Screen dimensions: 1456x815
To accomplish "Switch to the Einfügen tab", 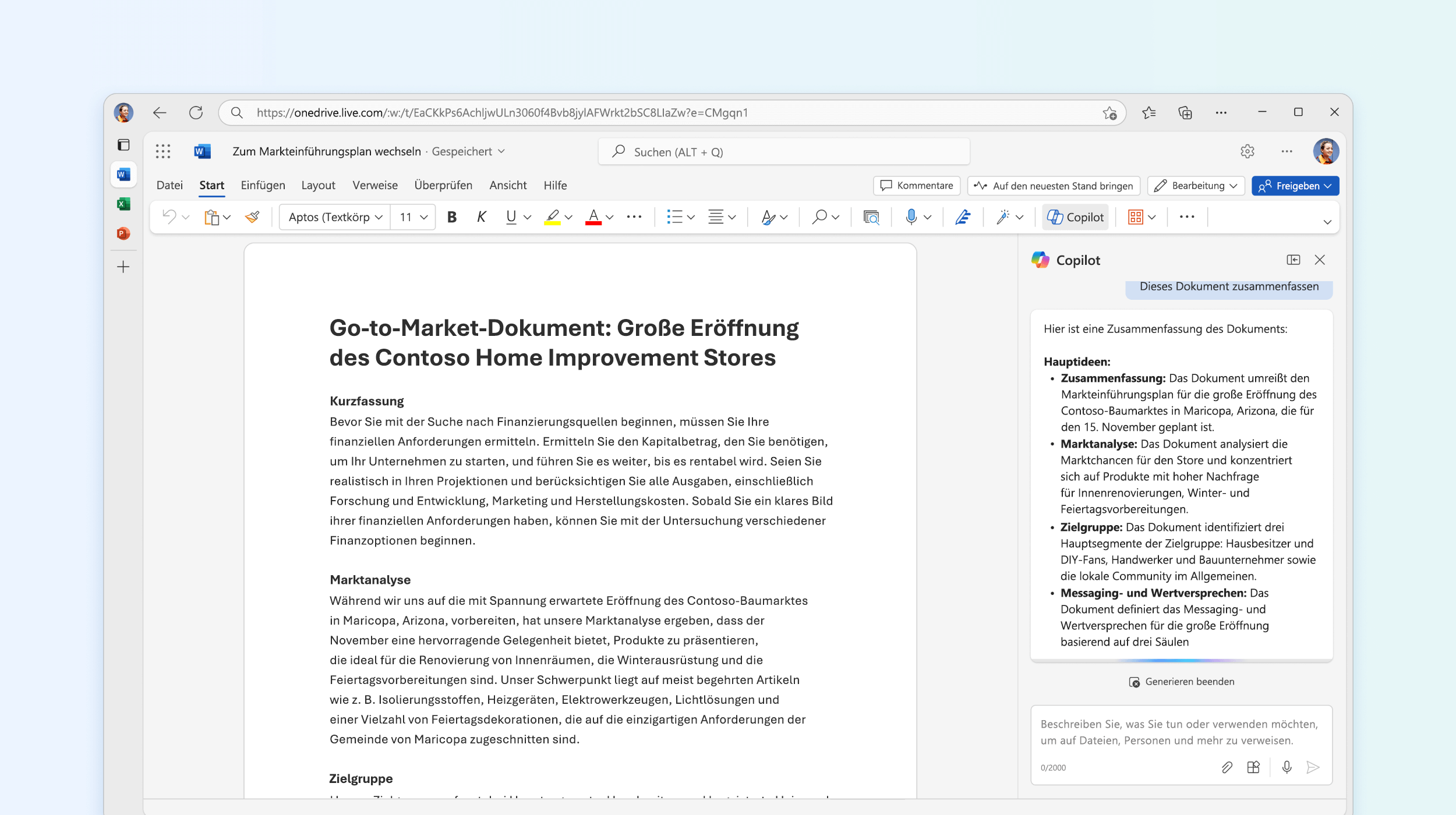I will (x=263, y=185).
